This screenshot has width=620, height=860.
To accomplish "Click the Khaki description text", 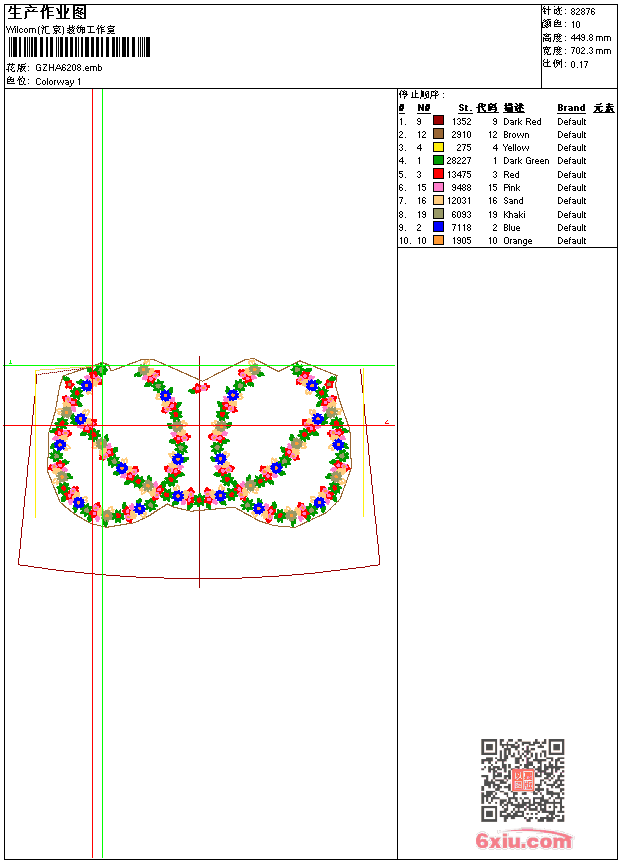I will 514,214.
